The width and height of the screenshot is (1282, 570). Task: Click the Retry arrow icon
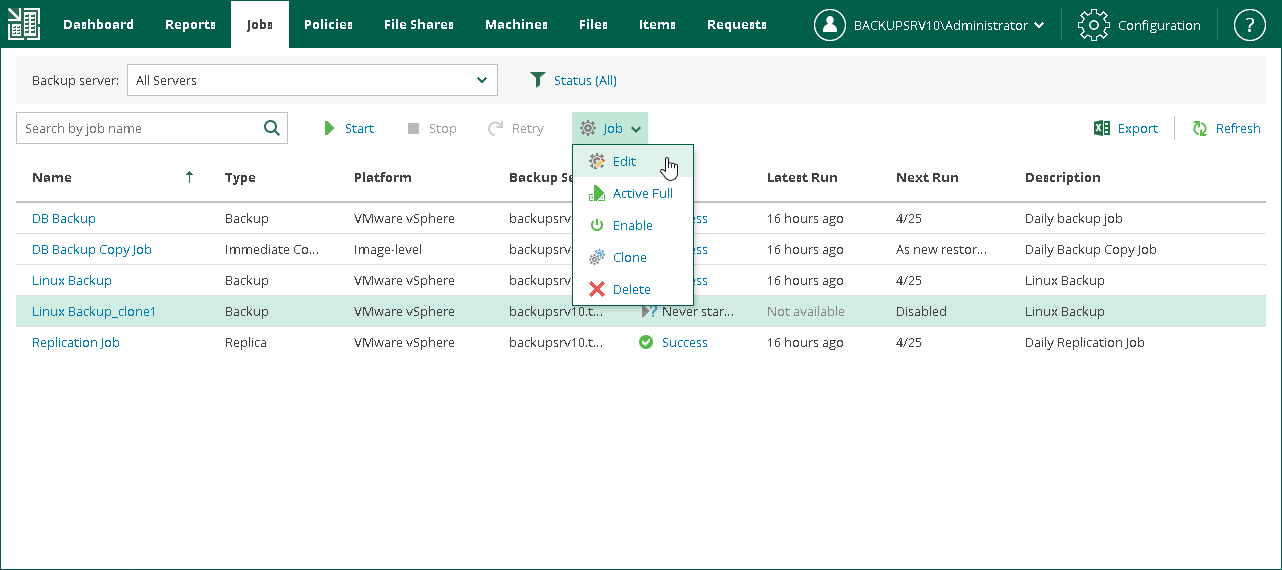pos(495,128)
